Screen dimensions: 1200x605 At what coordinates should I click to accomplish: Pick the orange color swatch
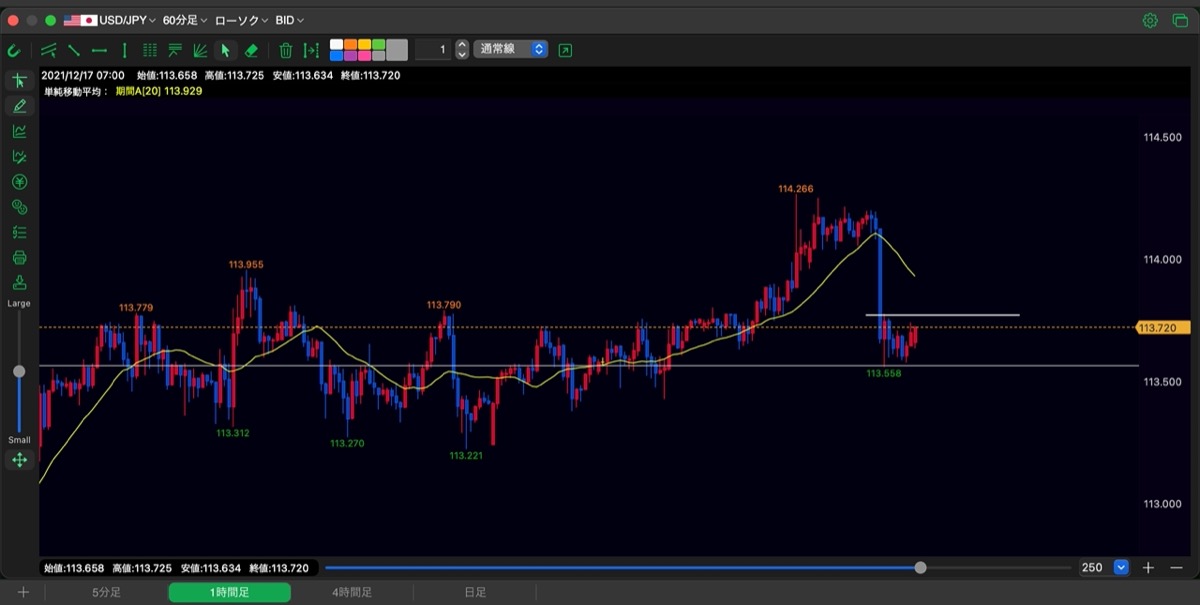(350, 44)
